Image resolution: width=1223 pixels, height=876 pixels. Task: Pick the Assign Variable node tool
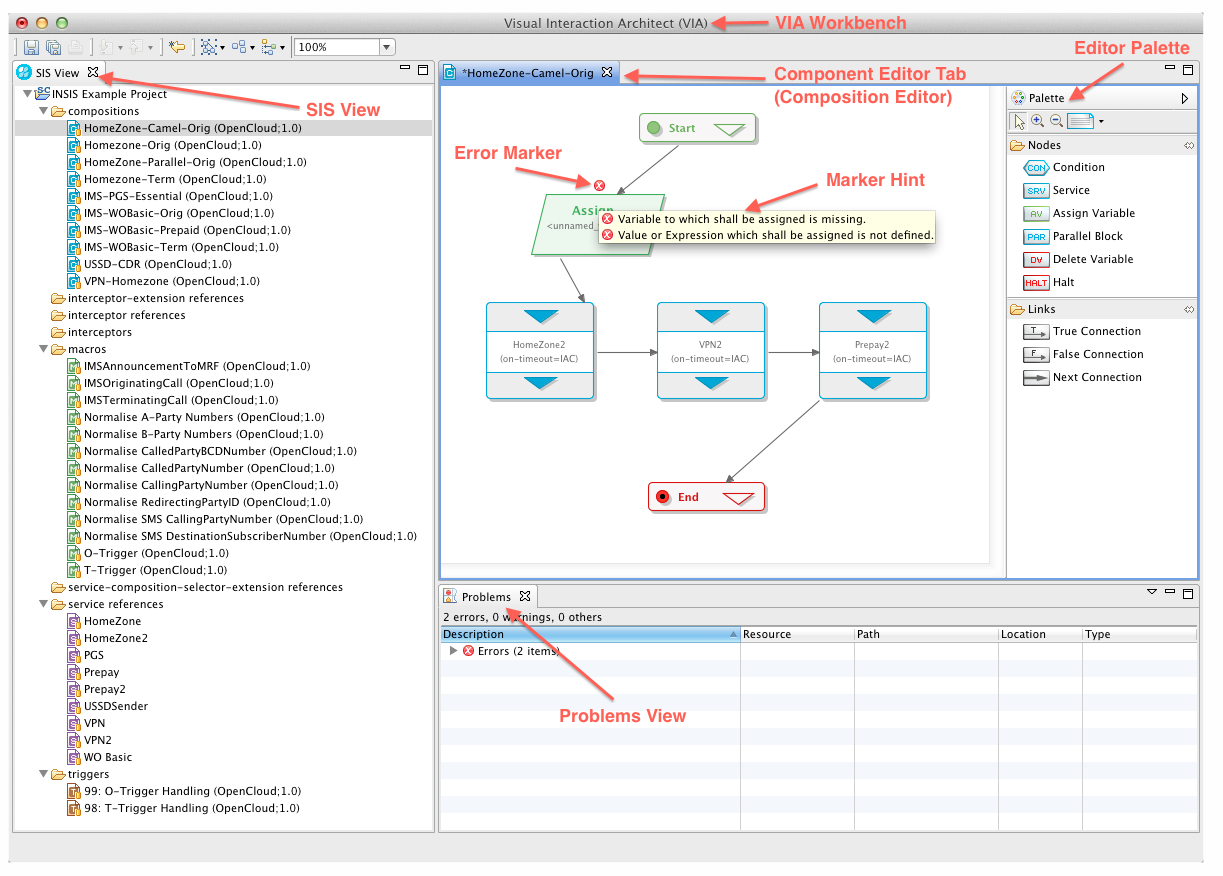(1093, 214)
